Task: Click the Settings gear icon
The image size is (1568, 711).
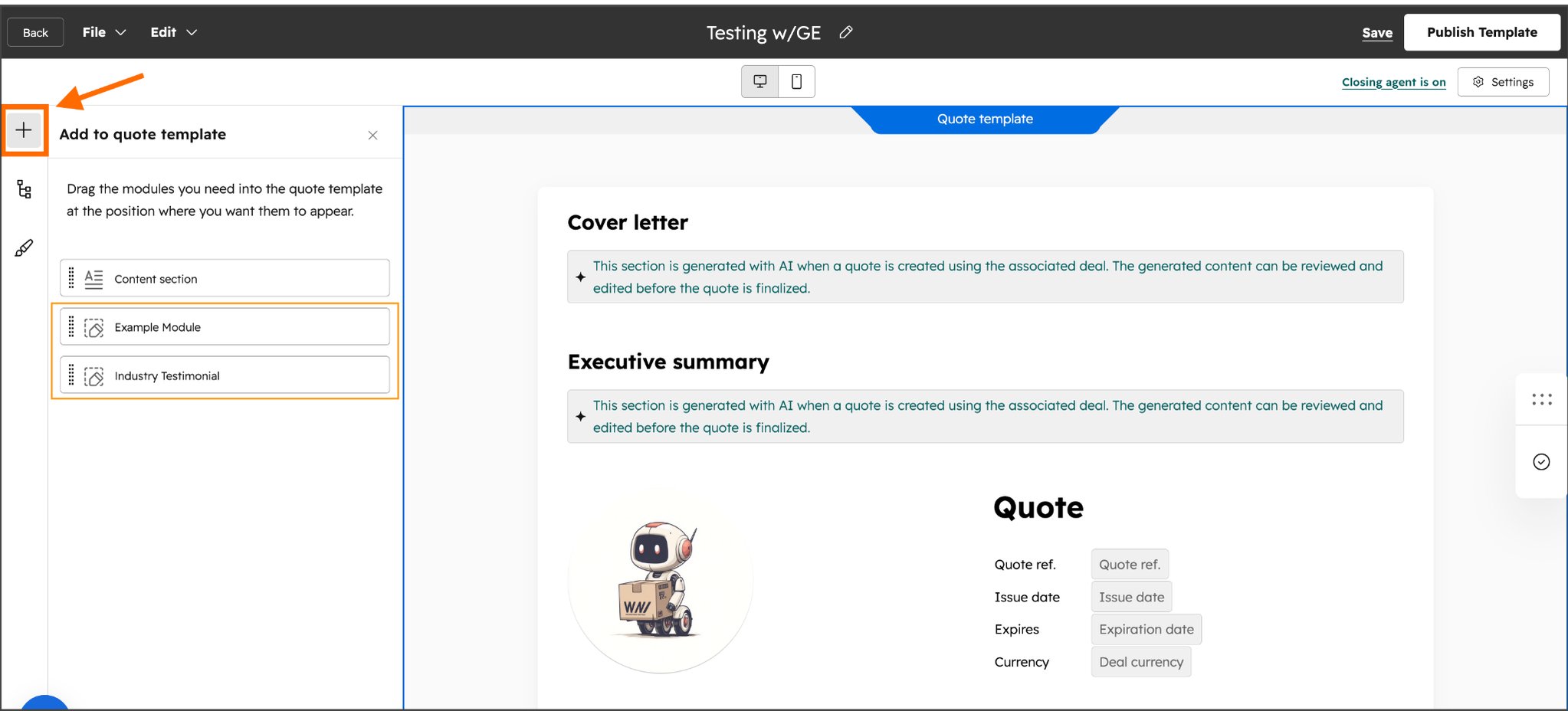Action: pyautogui.click(x=1478, y=82)
